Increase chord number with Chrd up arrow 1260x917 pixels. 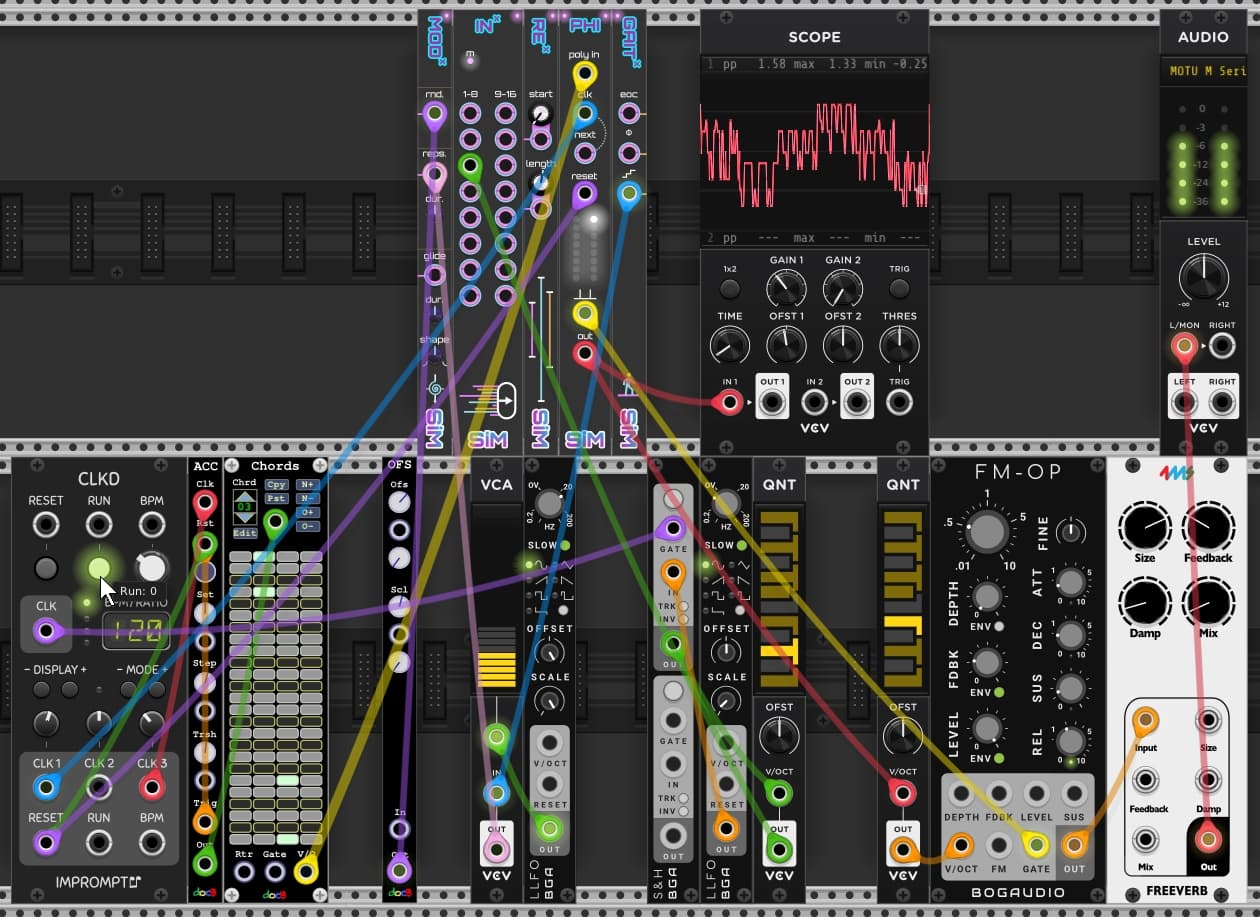point(244,496)
